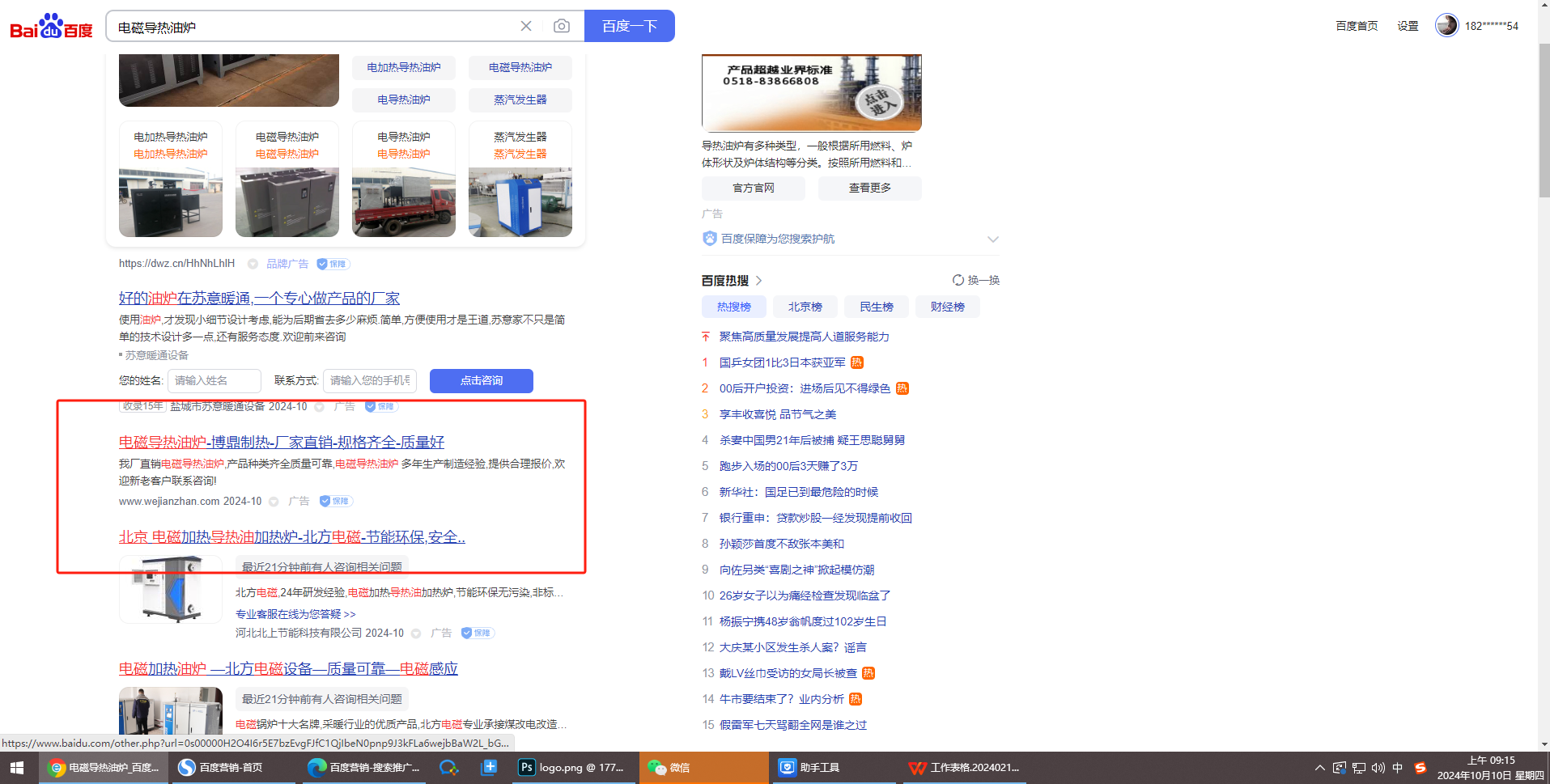The image size is (1550, 784).
Task: Switch to Photoshop logo.png in the taskbar
Action: (x=573, y=768)
